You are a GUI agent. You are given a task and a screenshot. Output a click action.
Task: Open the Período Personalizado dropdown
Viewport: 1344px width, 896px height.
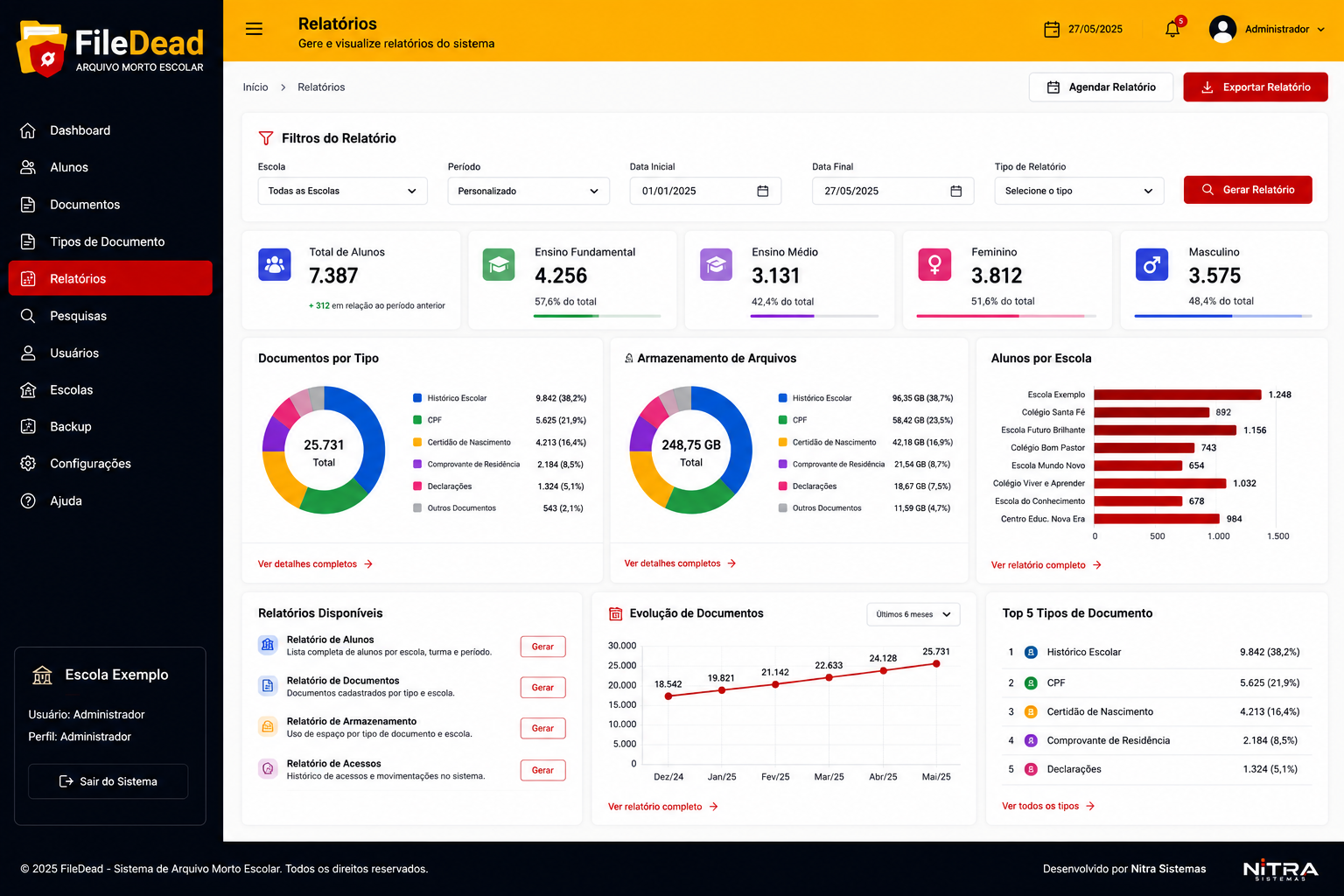pyautogui.click(x=528, y=191)
